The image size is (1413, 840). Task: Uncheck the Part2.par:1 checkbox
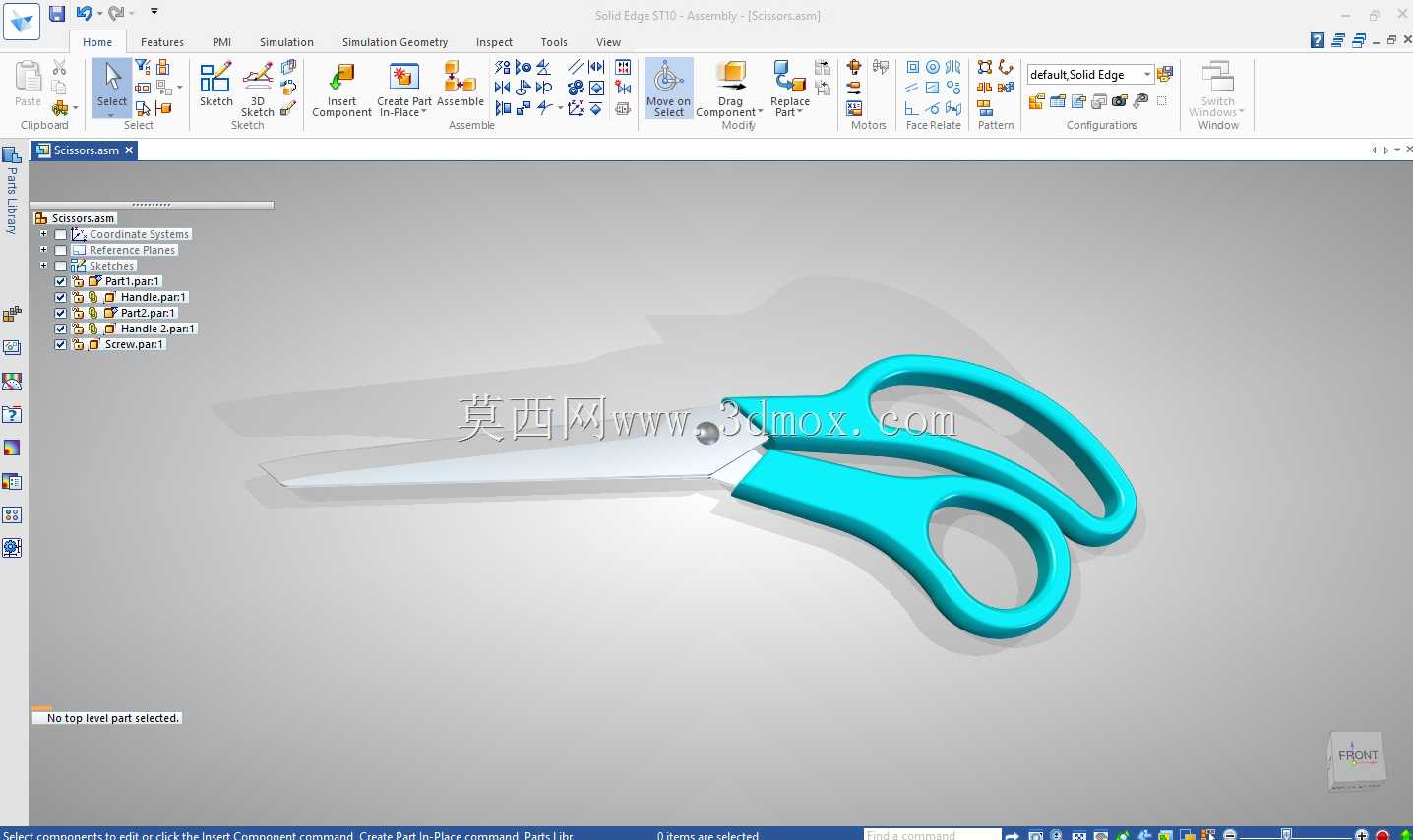pos(61,313)
